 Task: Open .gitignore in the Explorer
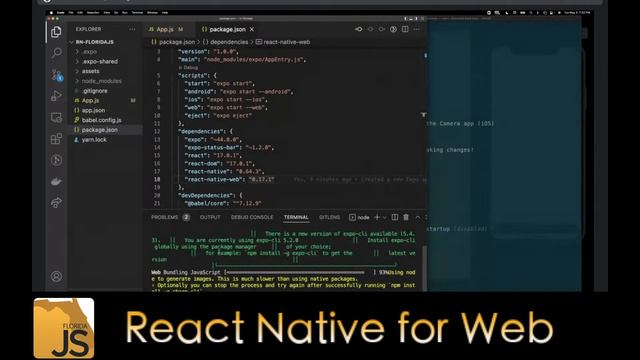[x=95, y=91]
